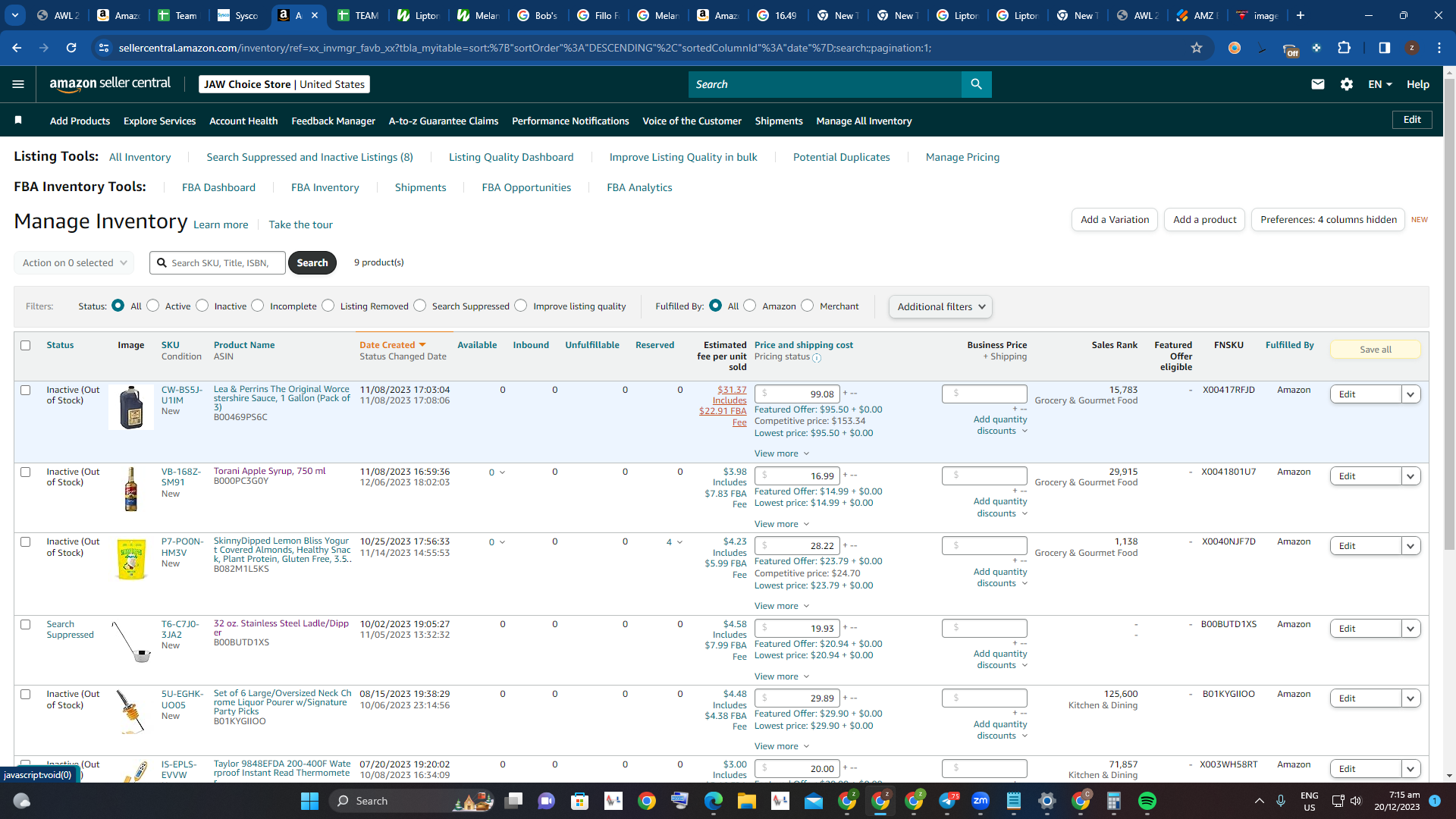Open the Add Products menu item
Screen dimensions: 1456x819
[80, 121]
